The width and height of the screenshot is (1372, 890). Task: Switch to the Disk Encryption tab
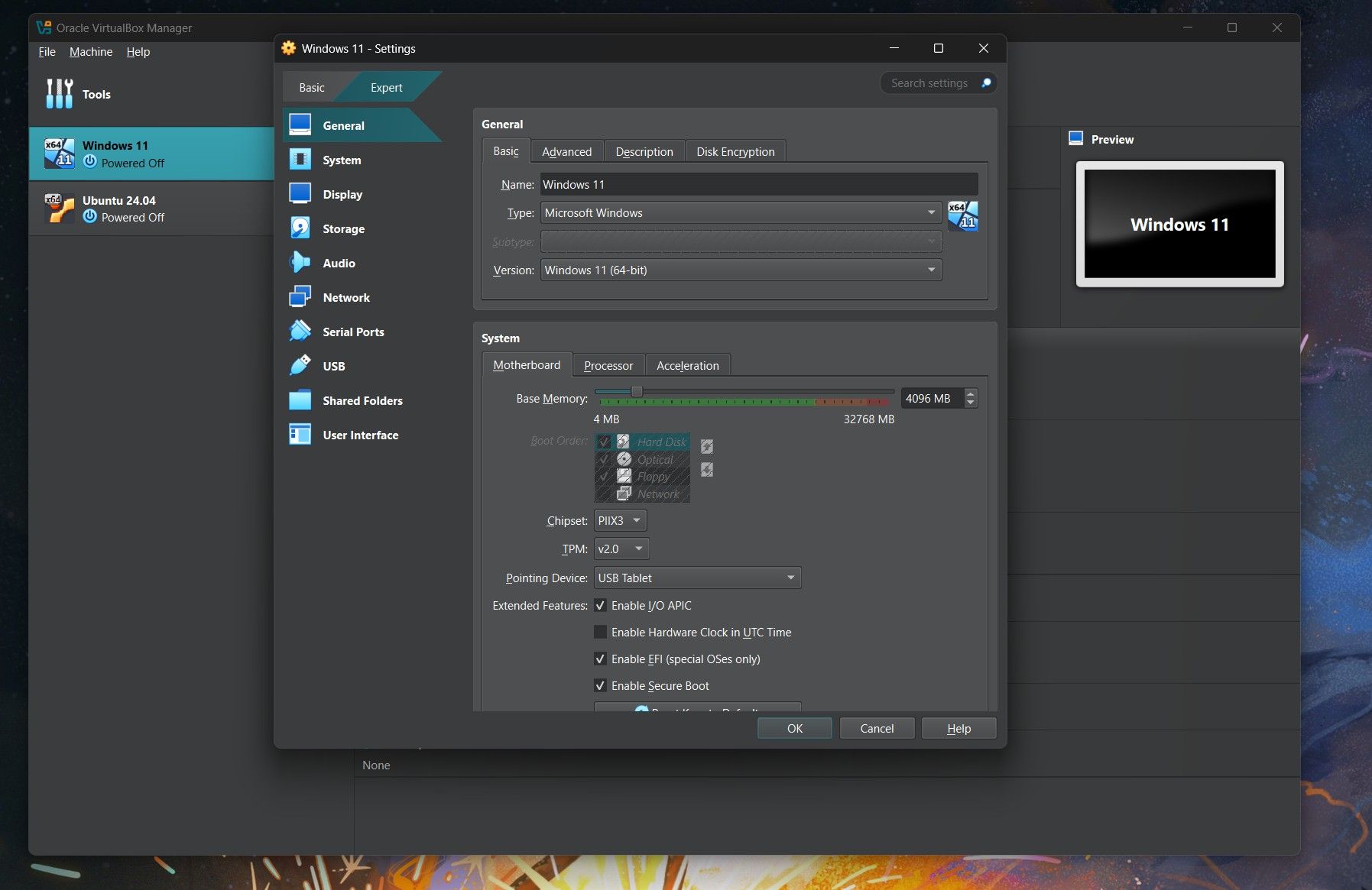[735, 151]
